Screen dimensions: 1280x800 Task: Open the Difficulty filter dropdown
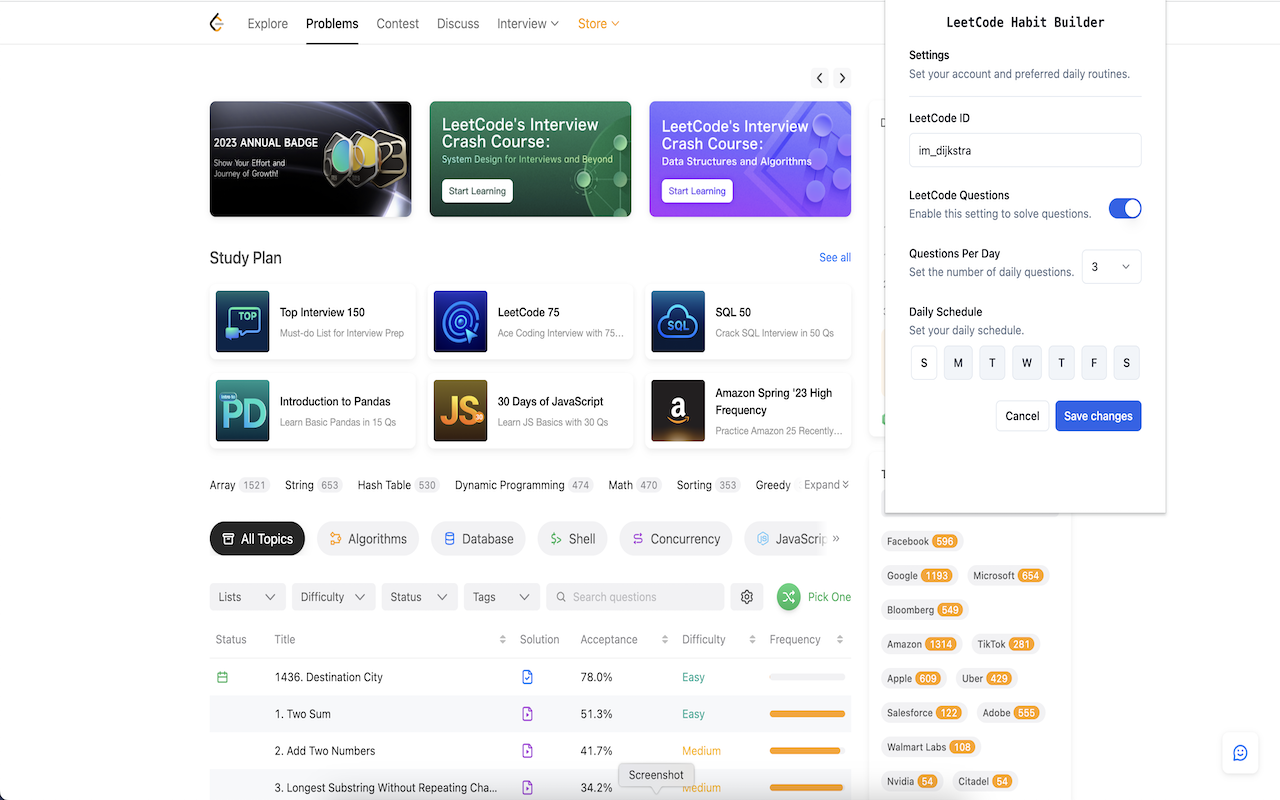click(333, 596)
